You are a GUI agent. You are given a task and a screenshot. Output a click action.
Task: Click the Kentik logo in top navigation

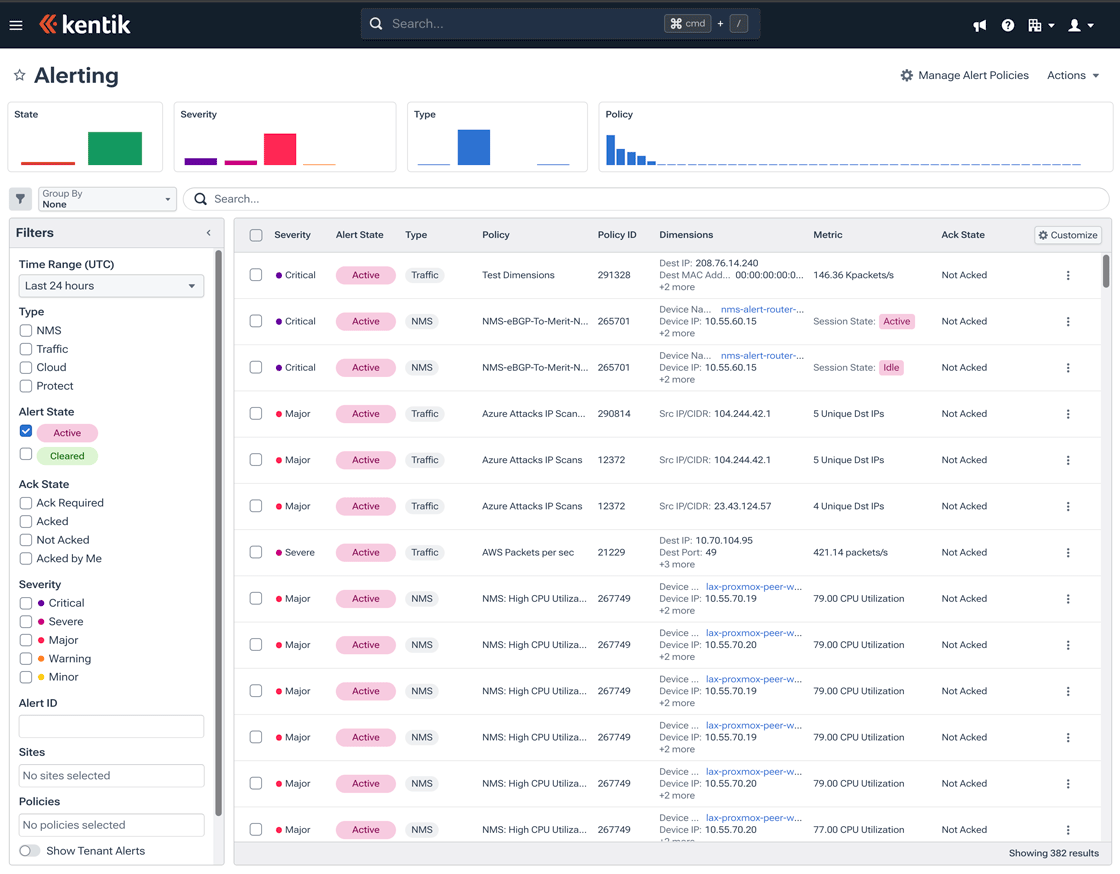(x=85, y=24)
